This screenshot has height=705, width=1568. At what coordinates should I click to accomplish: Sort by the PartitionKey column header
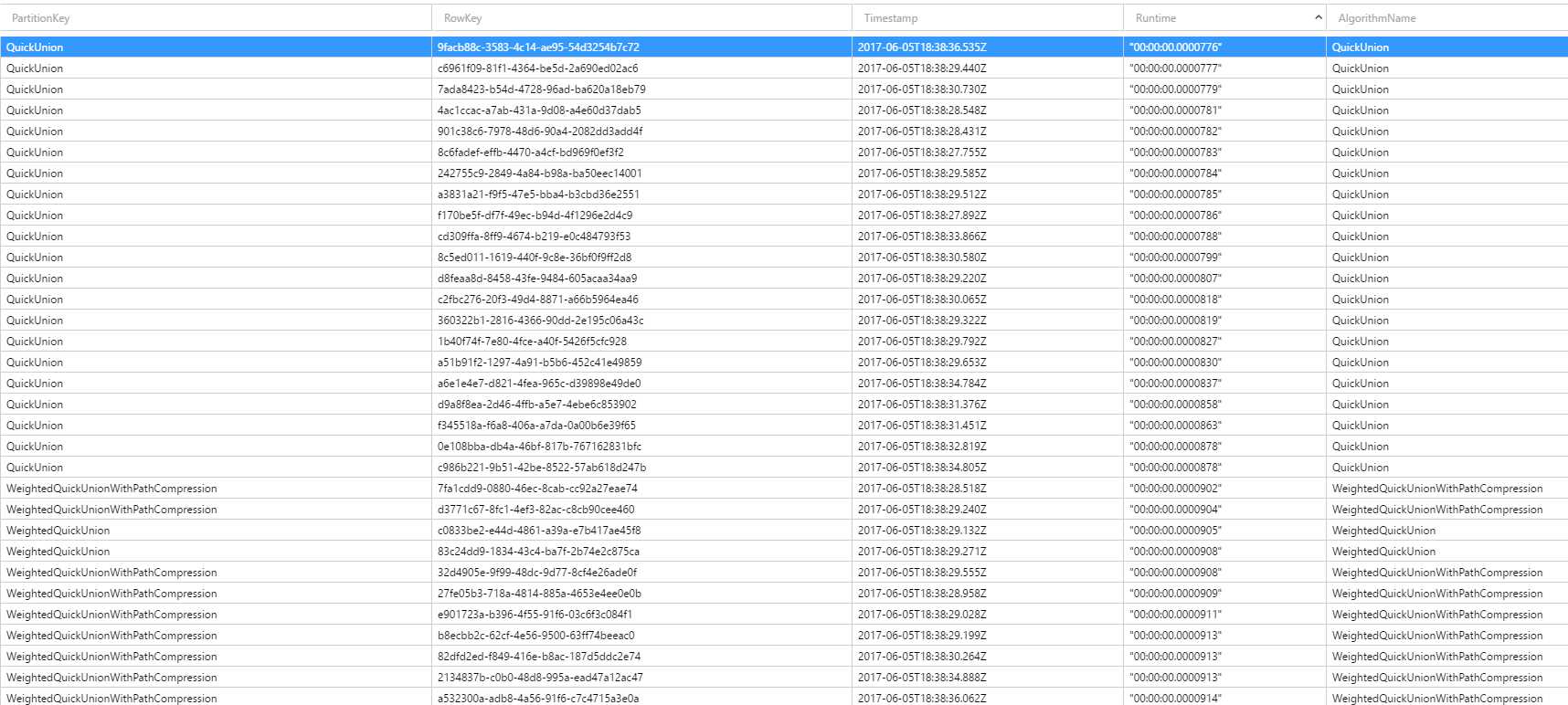pos(40,18)
